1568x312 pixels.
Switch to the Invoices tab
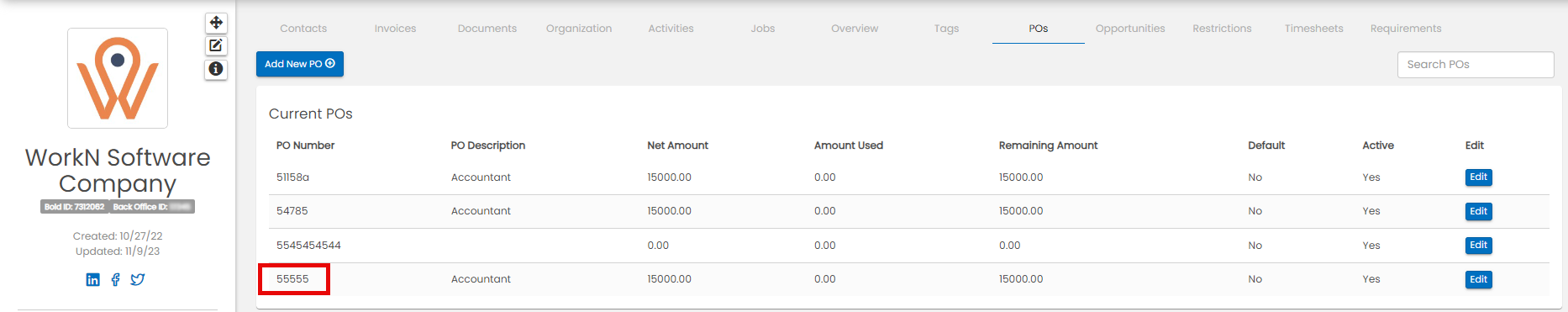(x=395, y=29)
